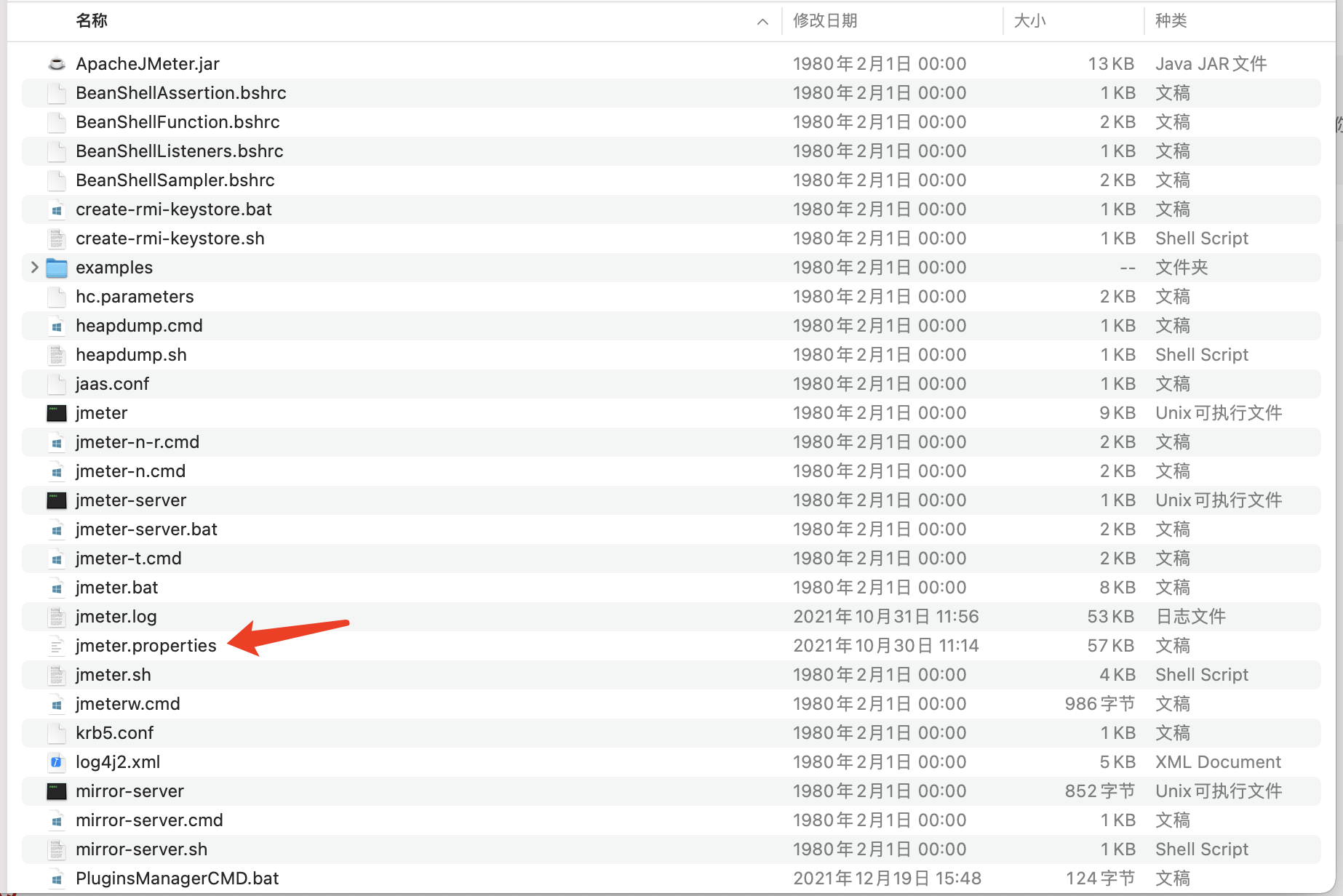Select the log4j2.xml file name

coord(118,762)
